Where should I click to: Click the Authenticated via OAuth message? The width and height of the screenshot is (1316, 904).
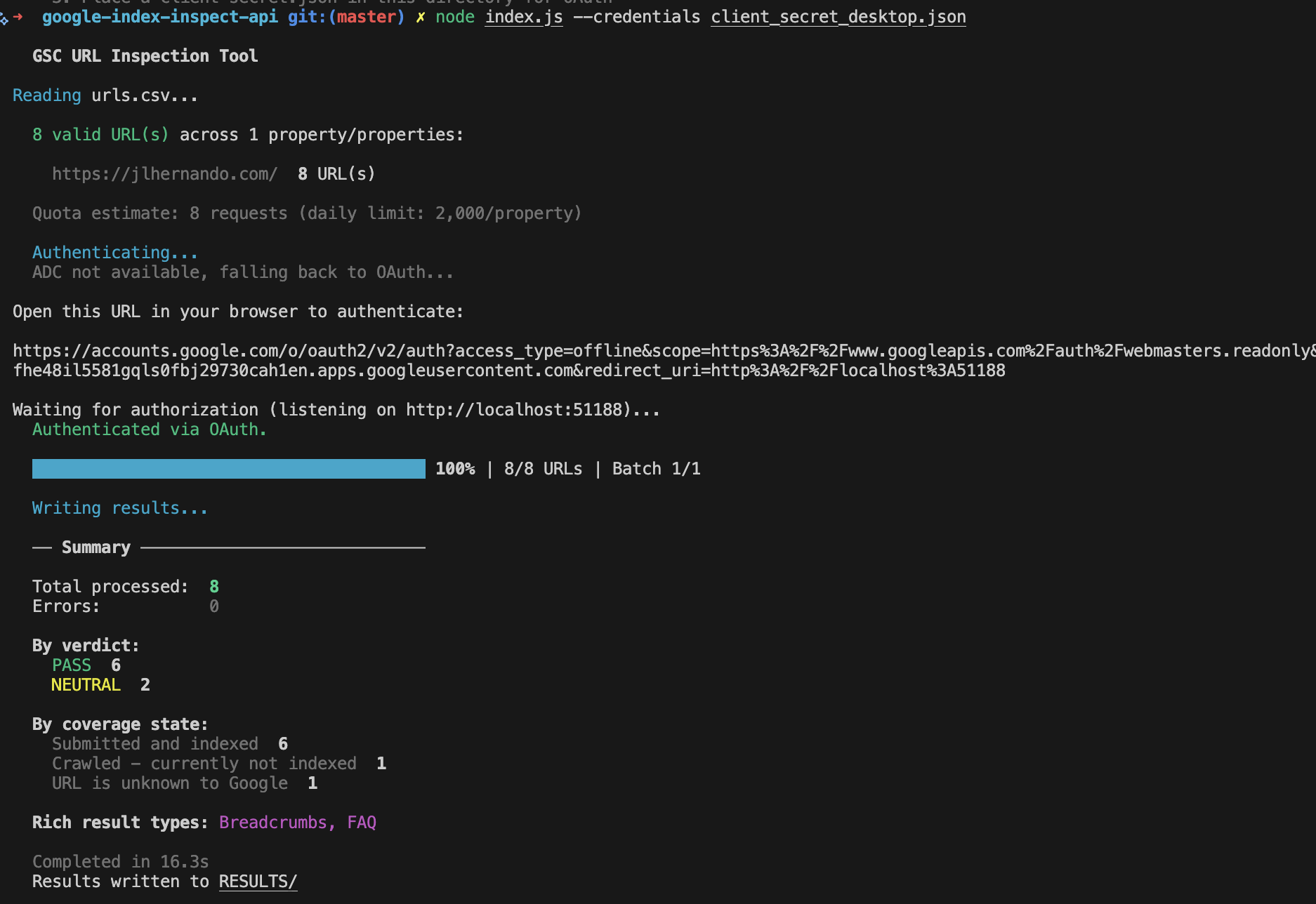coord(149,429)
